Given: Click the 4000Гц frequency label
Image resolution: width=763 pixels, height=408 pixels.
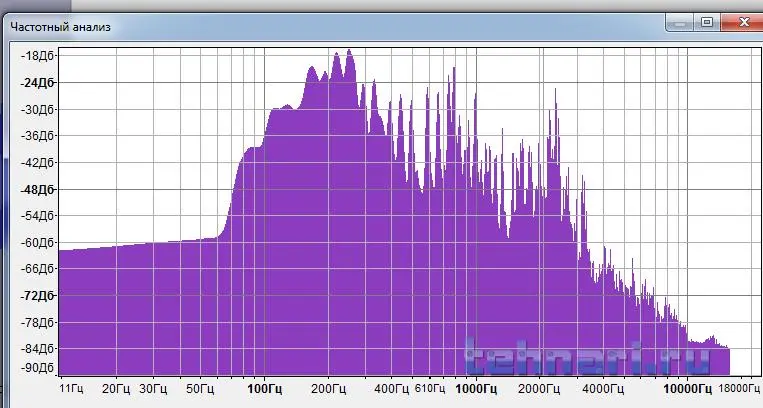Looking at the screenshot, I should coord(603,389).
